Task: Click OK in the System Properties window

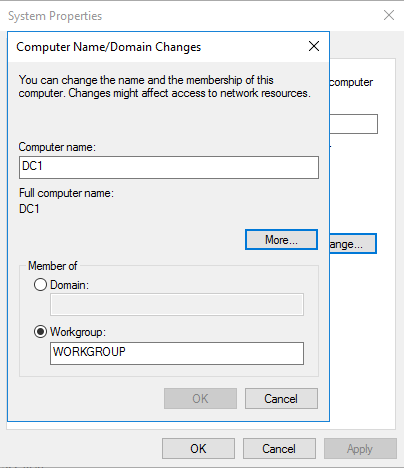Action: tap(198, 449)
